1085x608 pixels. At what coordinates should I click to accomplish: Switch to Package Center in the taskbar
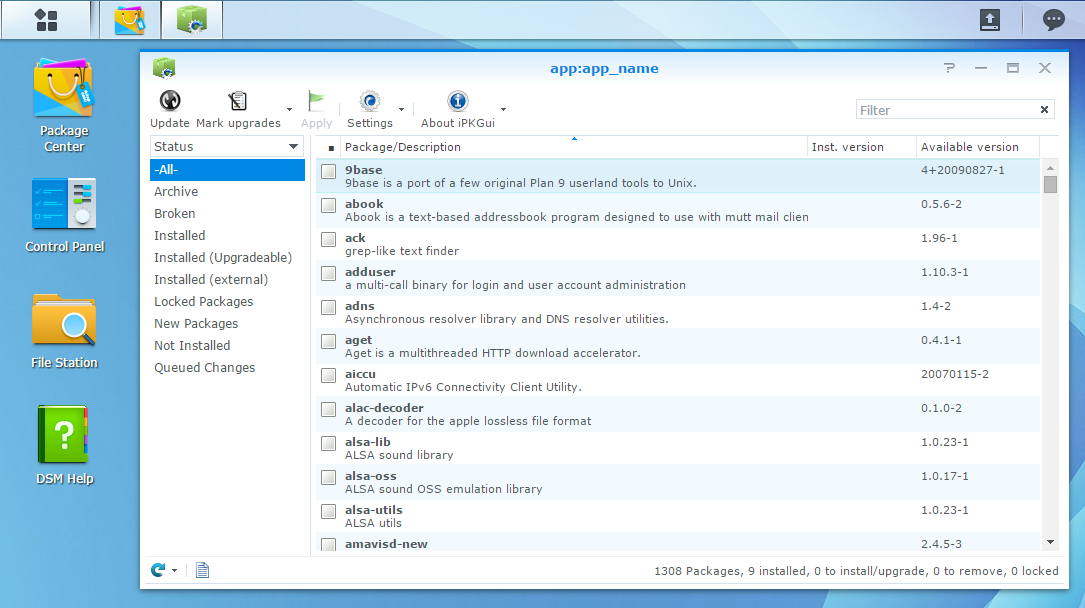click(130, 19)
